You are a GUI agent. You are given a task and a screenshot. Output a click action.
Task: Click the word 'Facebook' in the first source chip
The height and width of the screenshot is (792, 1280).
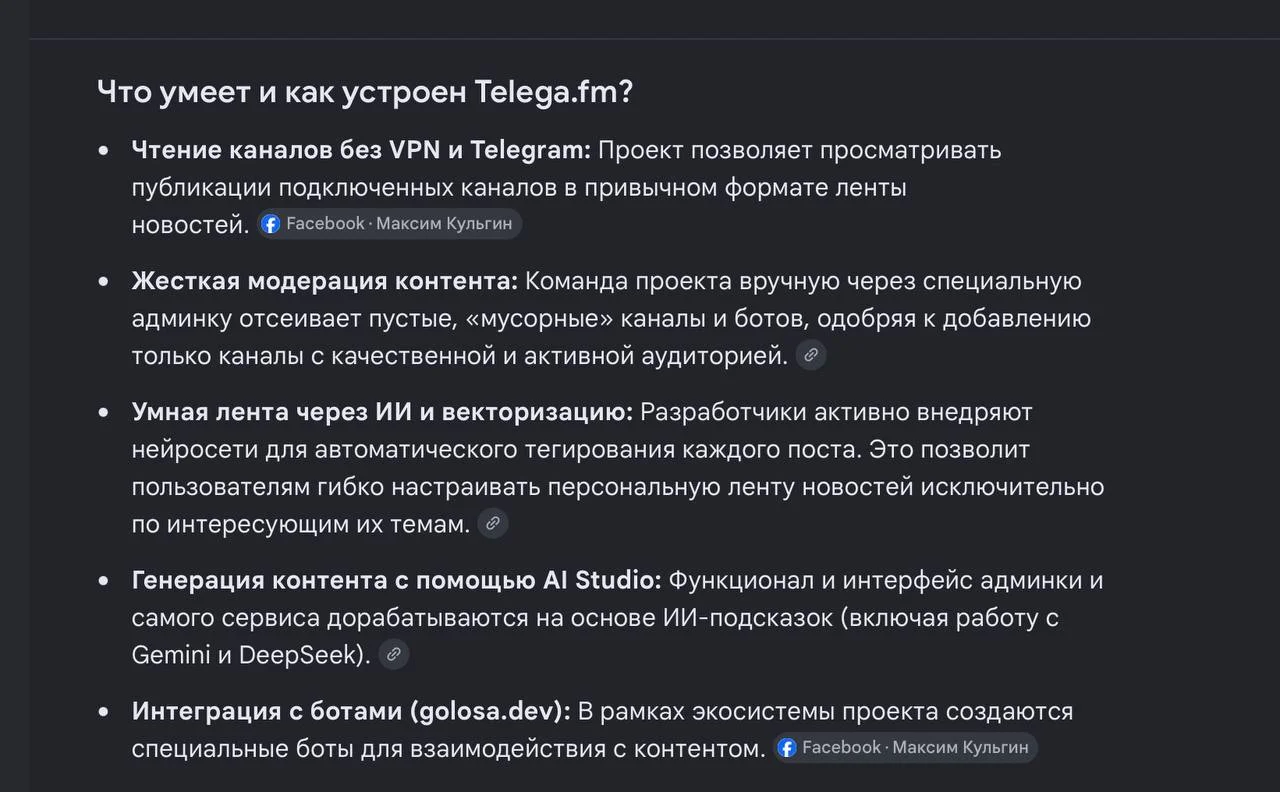[325, 224]
